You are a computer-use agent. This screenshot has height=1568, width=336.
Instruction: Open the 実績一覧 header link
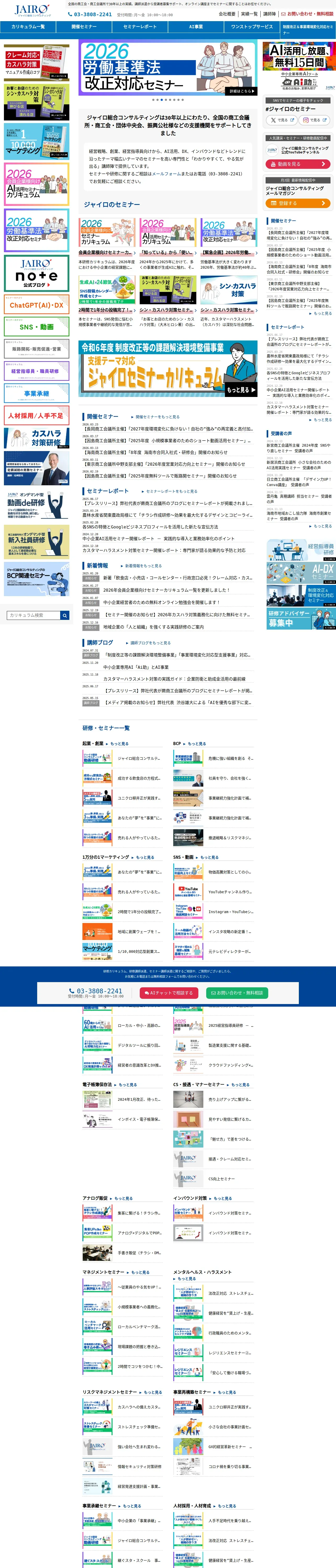tap(249, 14)
